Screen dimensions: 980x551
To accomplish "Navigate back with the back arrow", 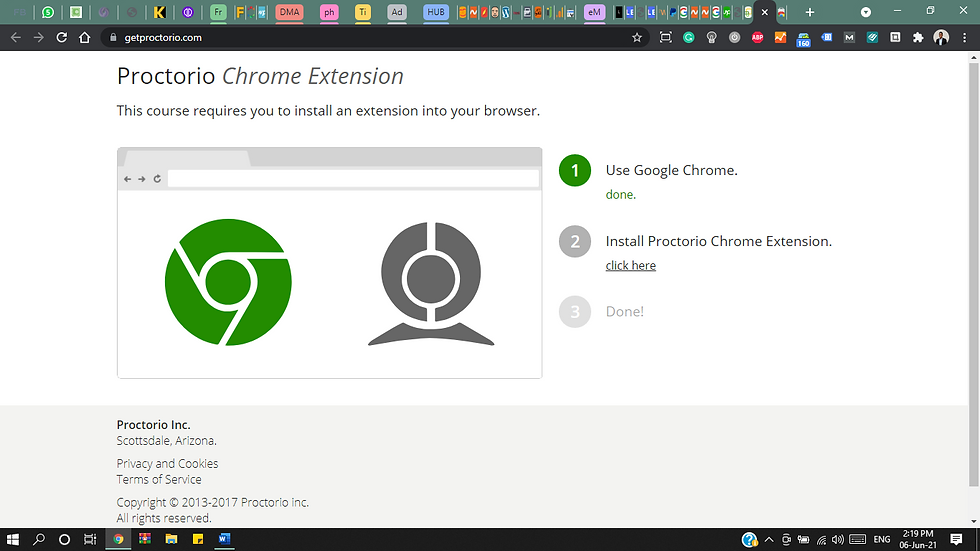I will (x=16, y=37).
